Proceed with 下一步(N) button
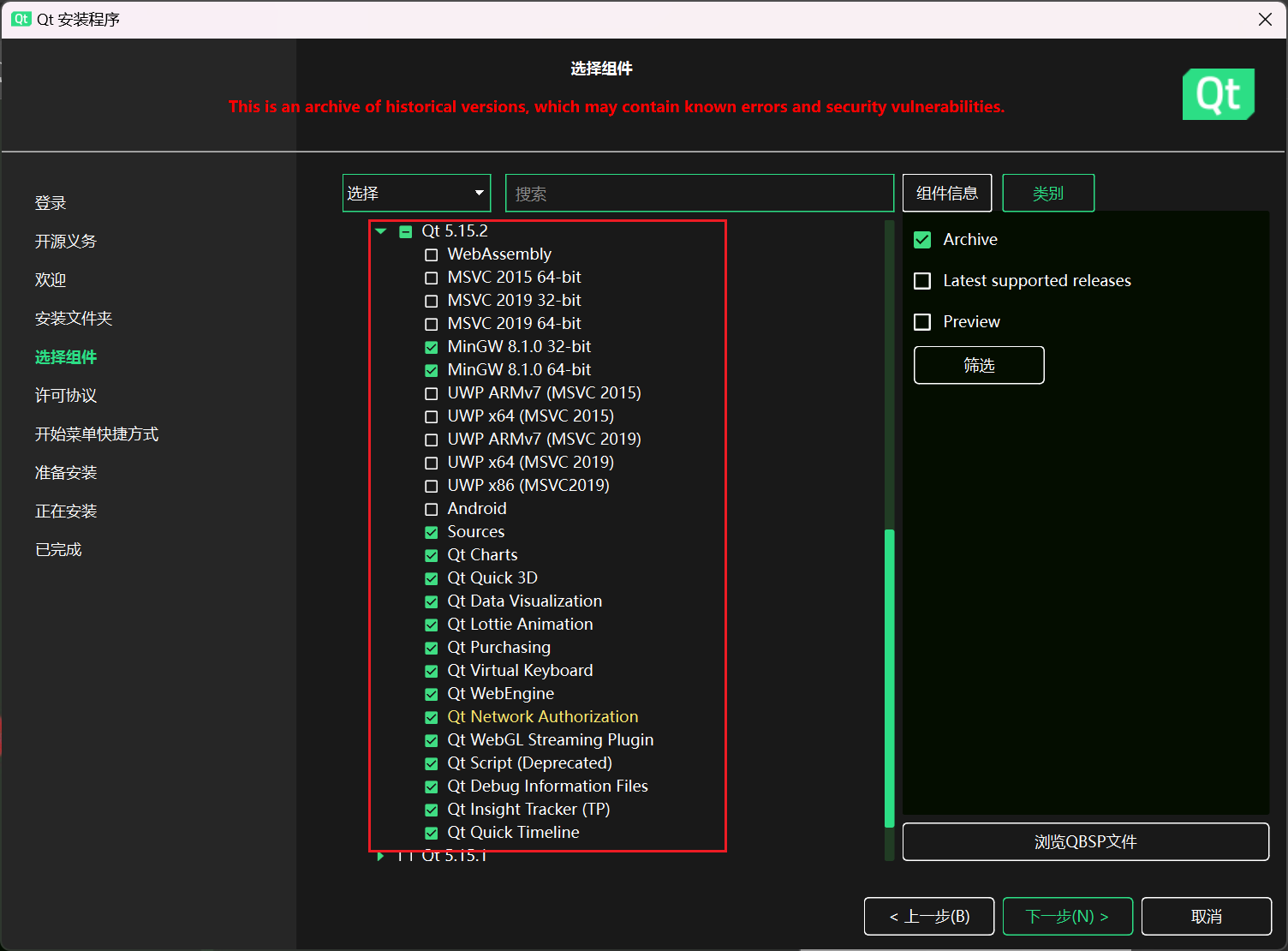This screenshot has height=951, width=1288. (x=1068, y=917)
